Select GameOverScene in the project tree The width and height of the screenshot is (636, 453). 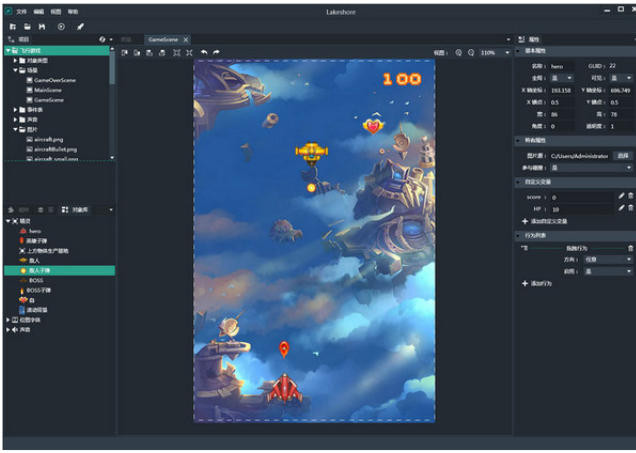point(55,80)
